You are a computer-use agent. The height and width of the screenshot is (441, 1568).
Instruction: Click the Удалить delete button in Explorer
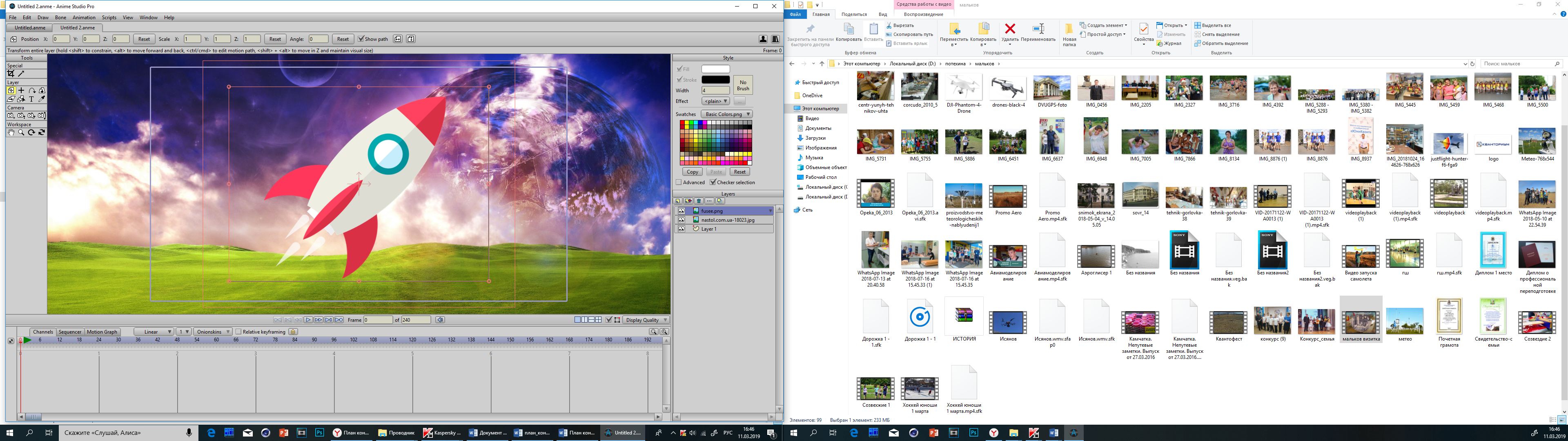tap(1010, 33)
